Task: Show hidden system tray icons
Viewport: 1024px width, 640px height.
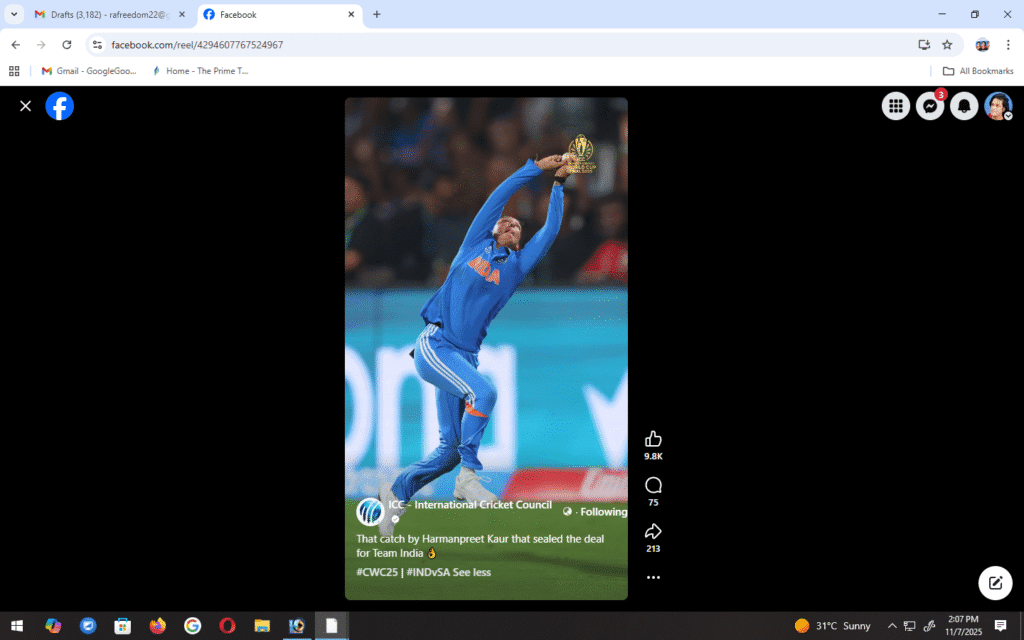Action: click(x=892, y=626)
